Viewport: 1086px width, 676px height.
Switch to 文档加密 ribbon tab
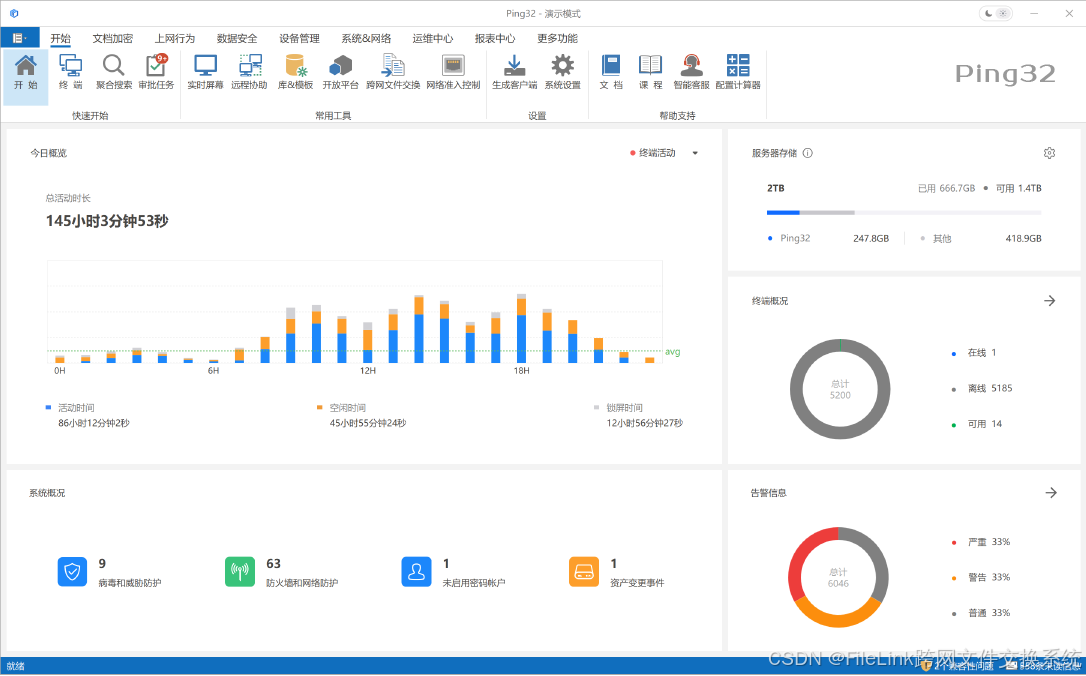[113, 38]
